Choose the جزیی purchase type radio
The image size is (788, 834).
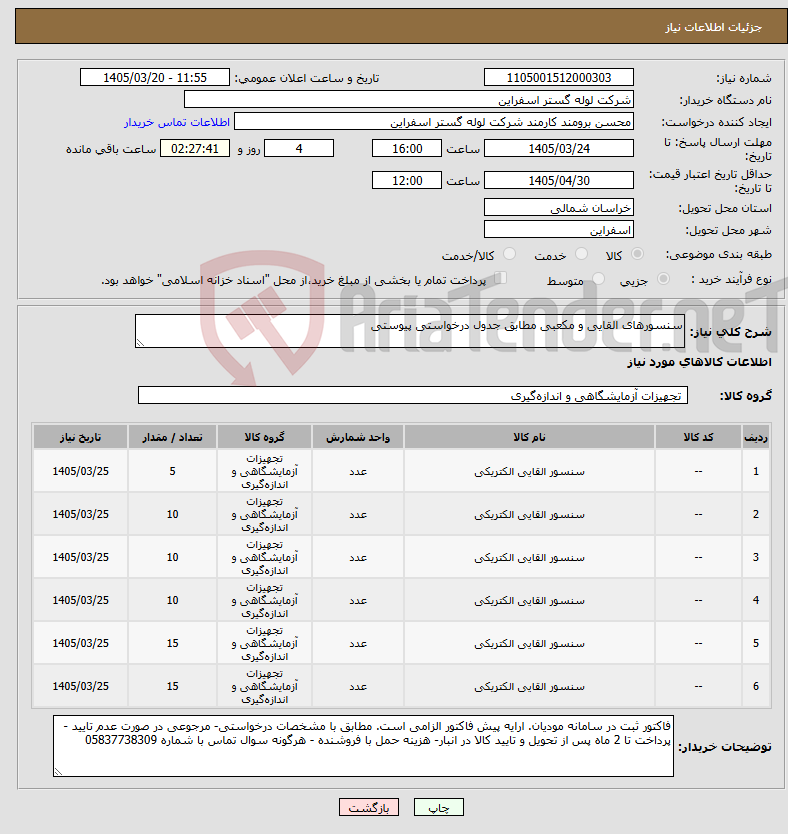coord(663,279)
